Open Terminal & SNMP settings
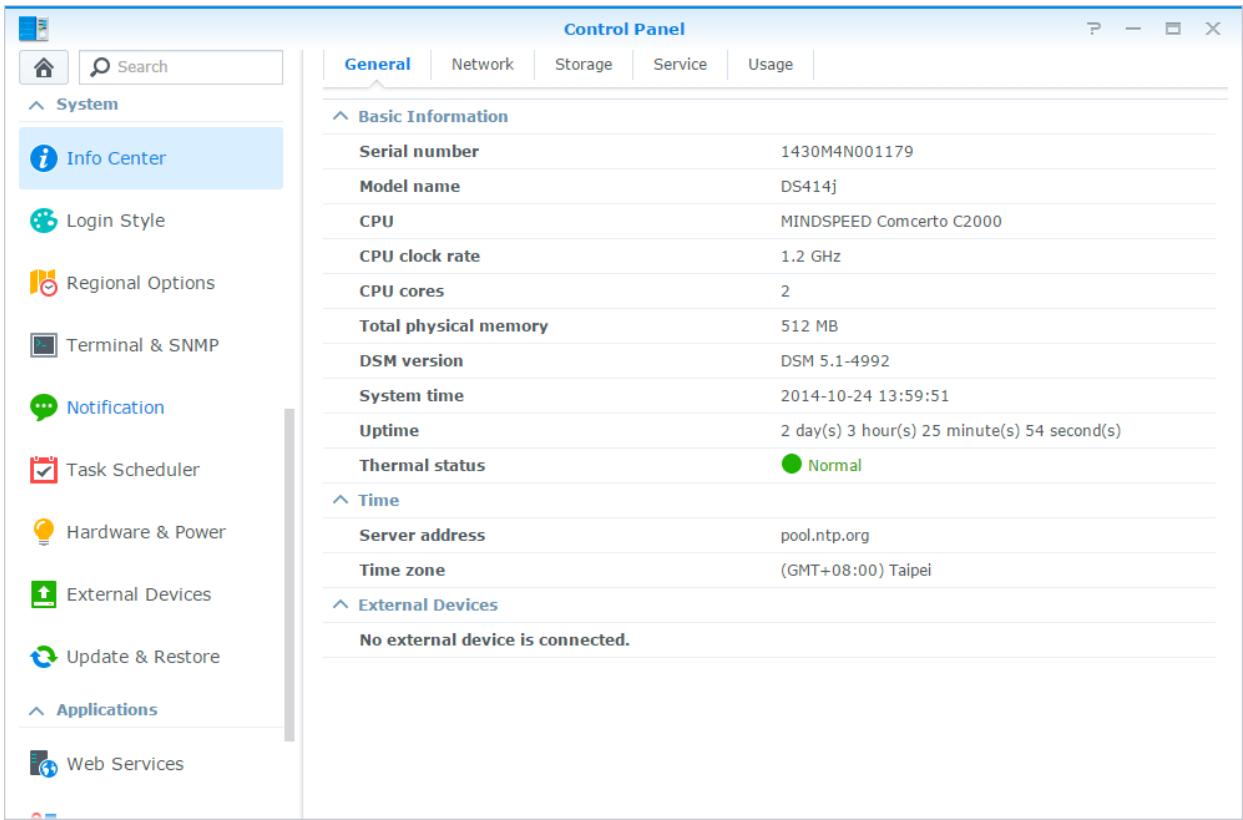The width and height of the screenshot is (1243, 820). [x=151, y=346]
